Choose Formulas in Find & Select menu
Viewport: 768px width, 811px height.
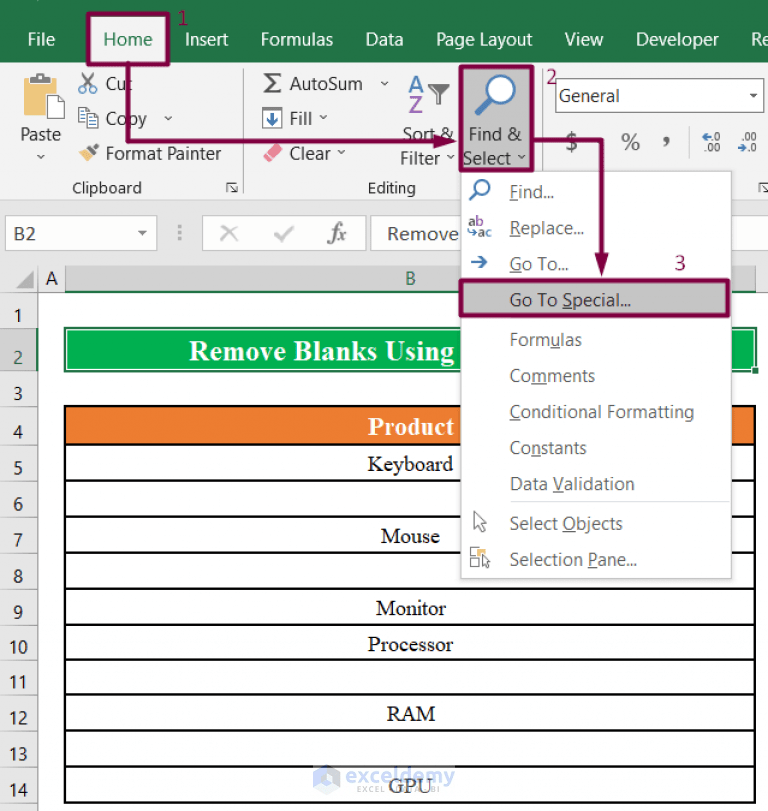[596, 340]
